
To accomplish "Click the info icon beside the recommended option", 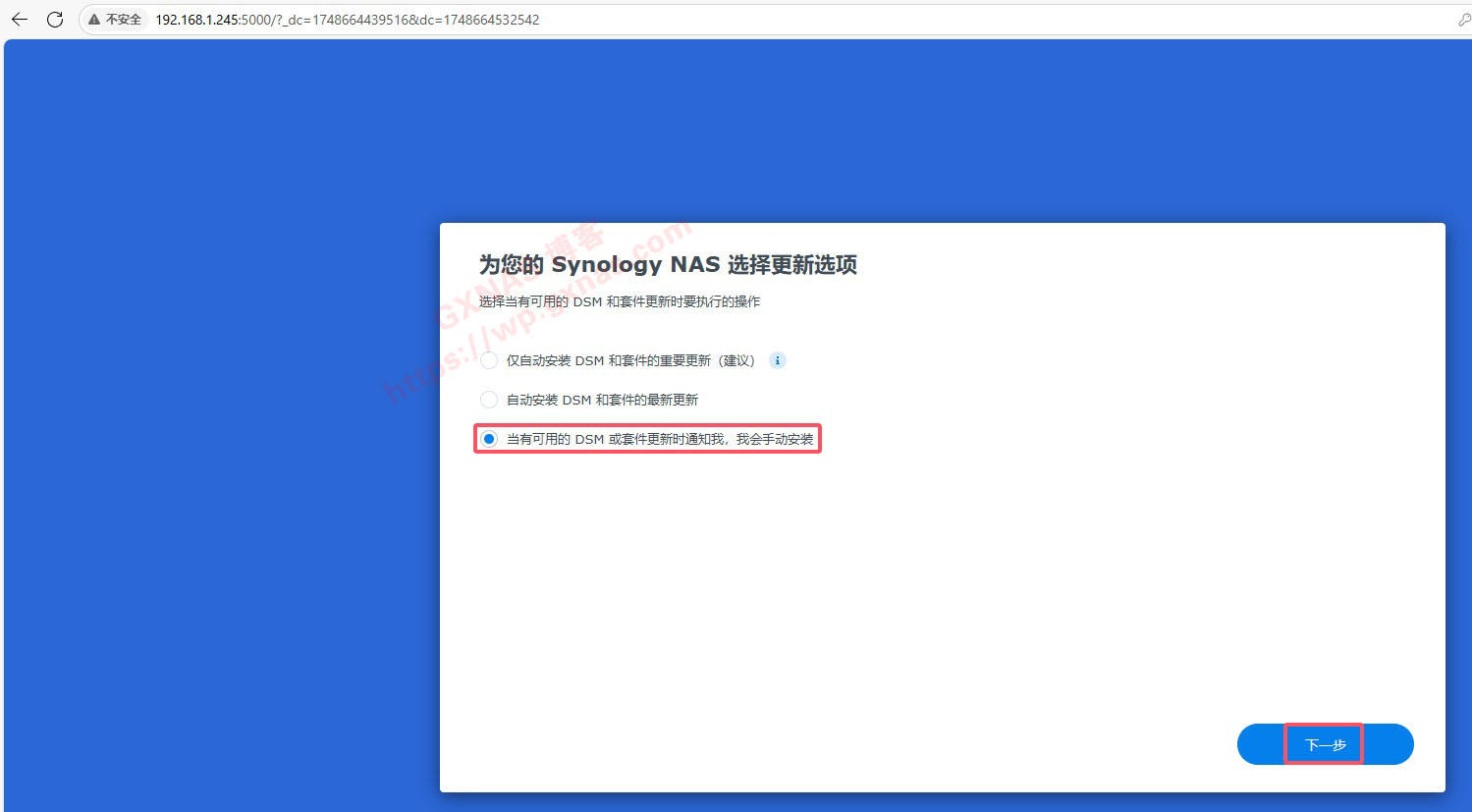I will (x=778, y=360).
